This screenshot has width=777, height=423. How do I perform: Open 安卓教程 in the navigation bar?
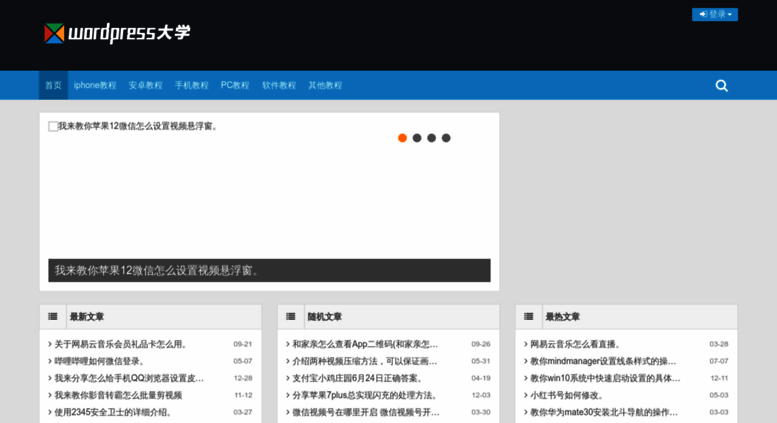(x=145, y=85)
